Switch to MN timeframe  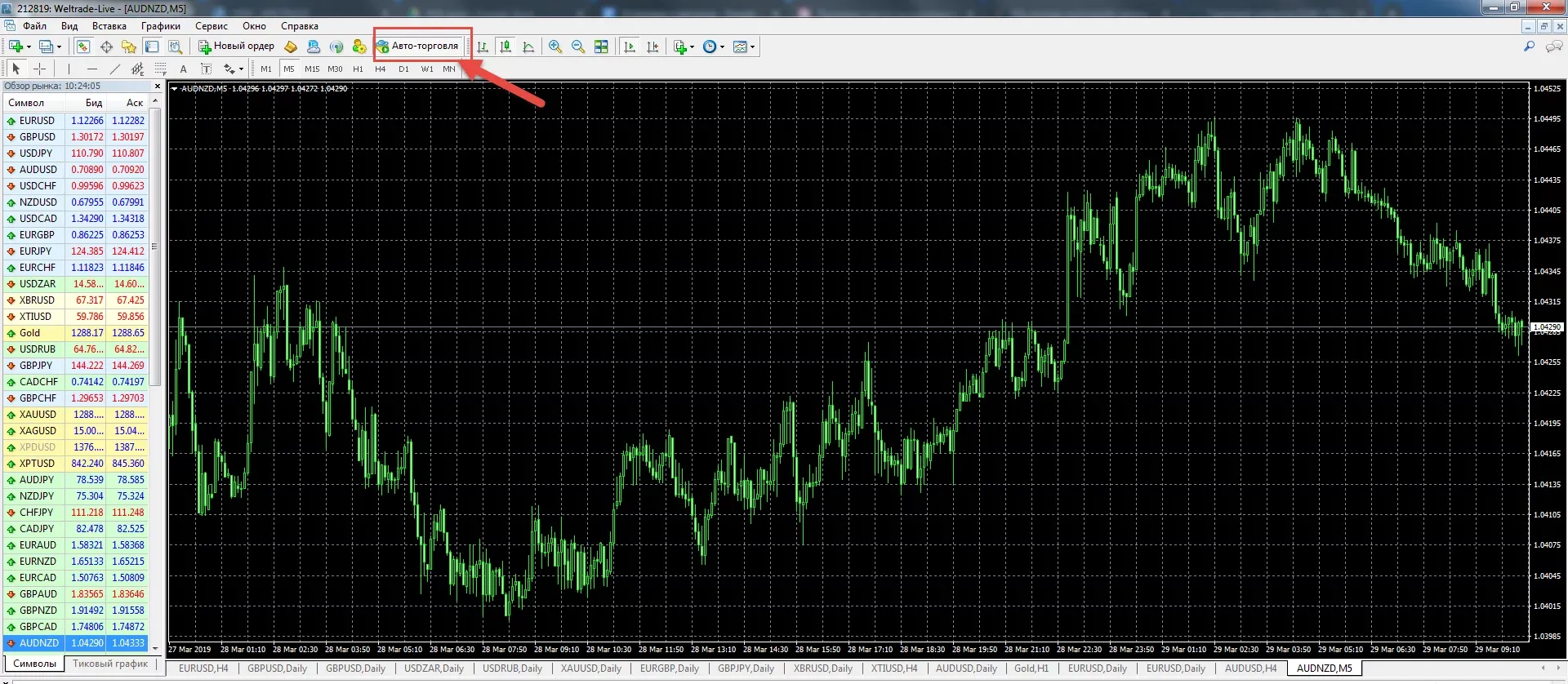pyautogui.click(x=449, y=69)
